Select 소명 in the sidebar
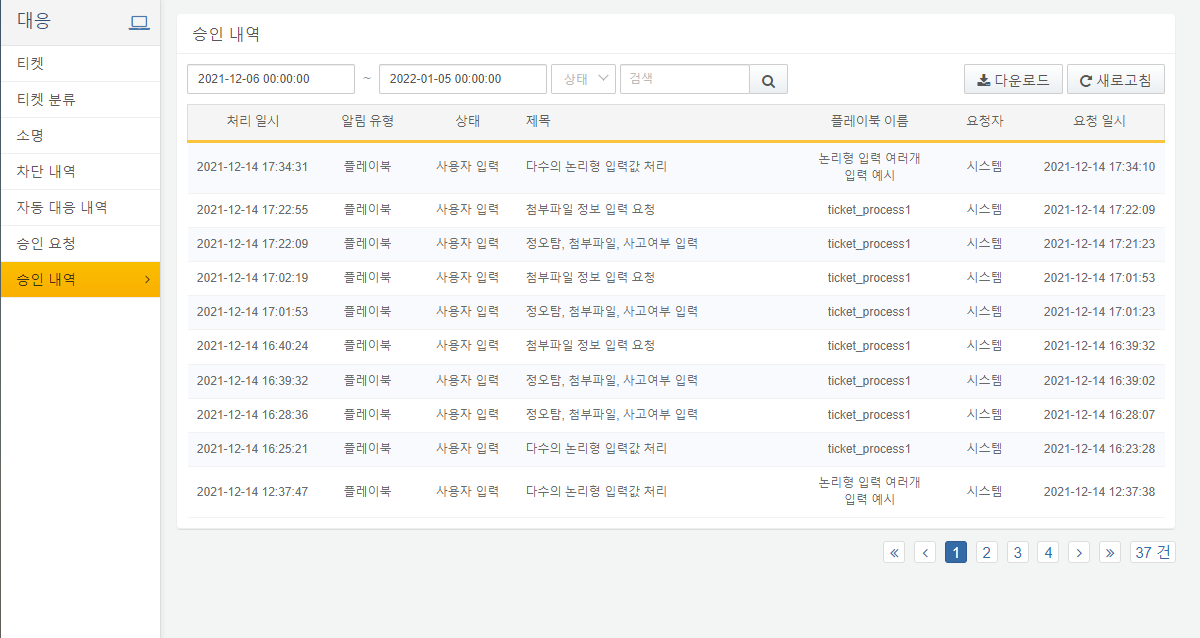Viewport: 1200px width, 638px height. [80, 136]
